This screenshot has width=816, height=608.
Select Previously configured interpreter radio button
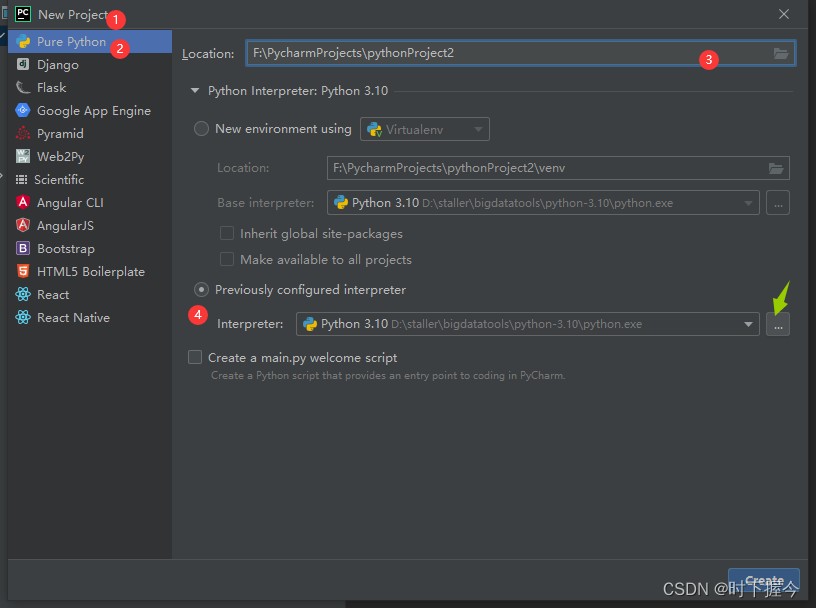tap(201, 289)
